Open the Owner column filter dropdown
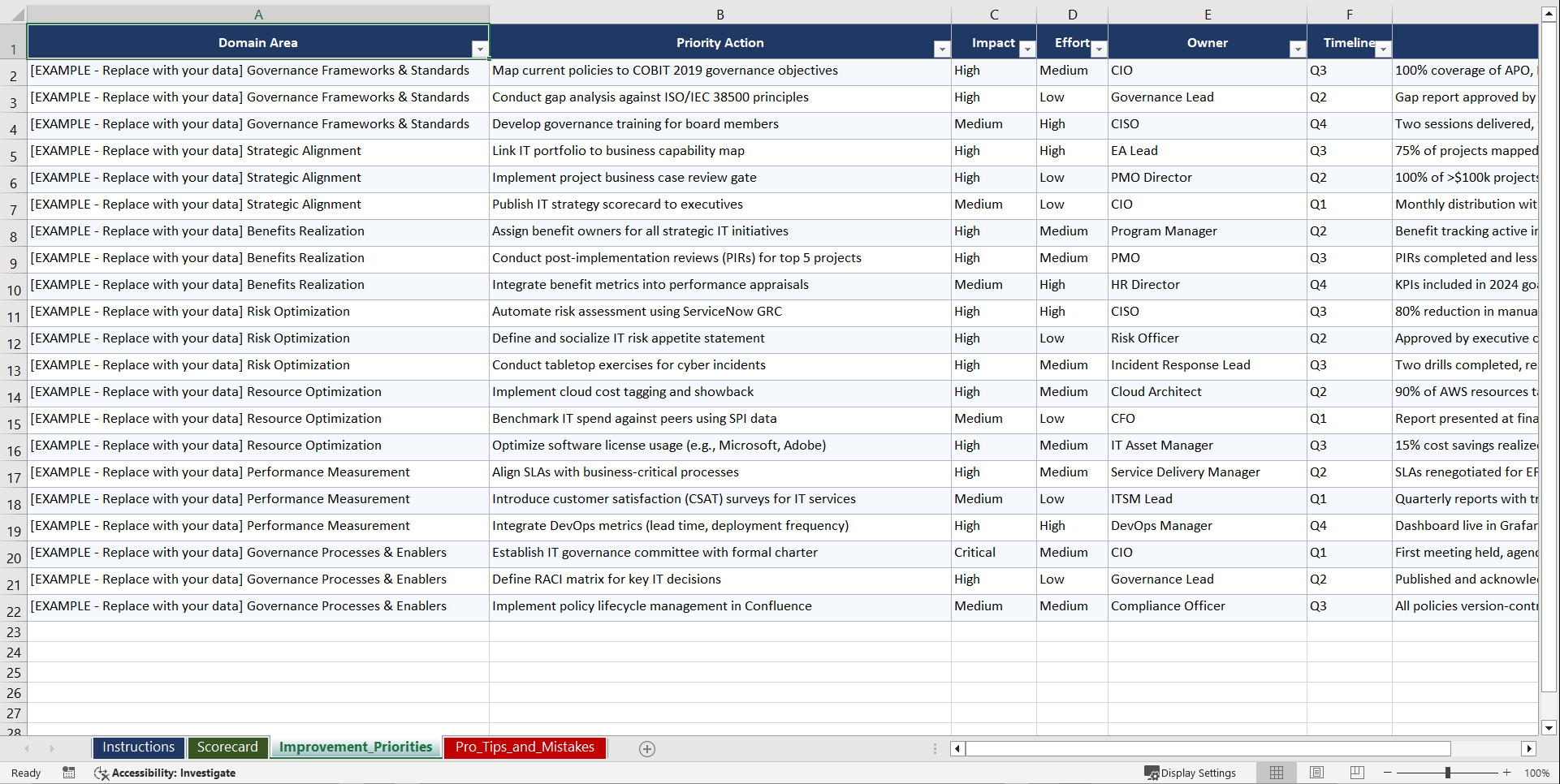This screenshot has height=784, width=1560. (1297, 50)
